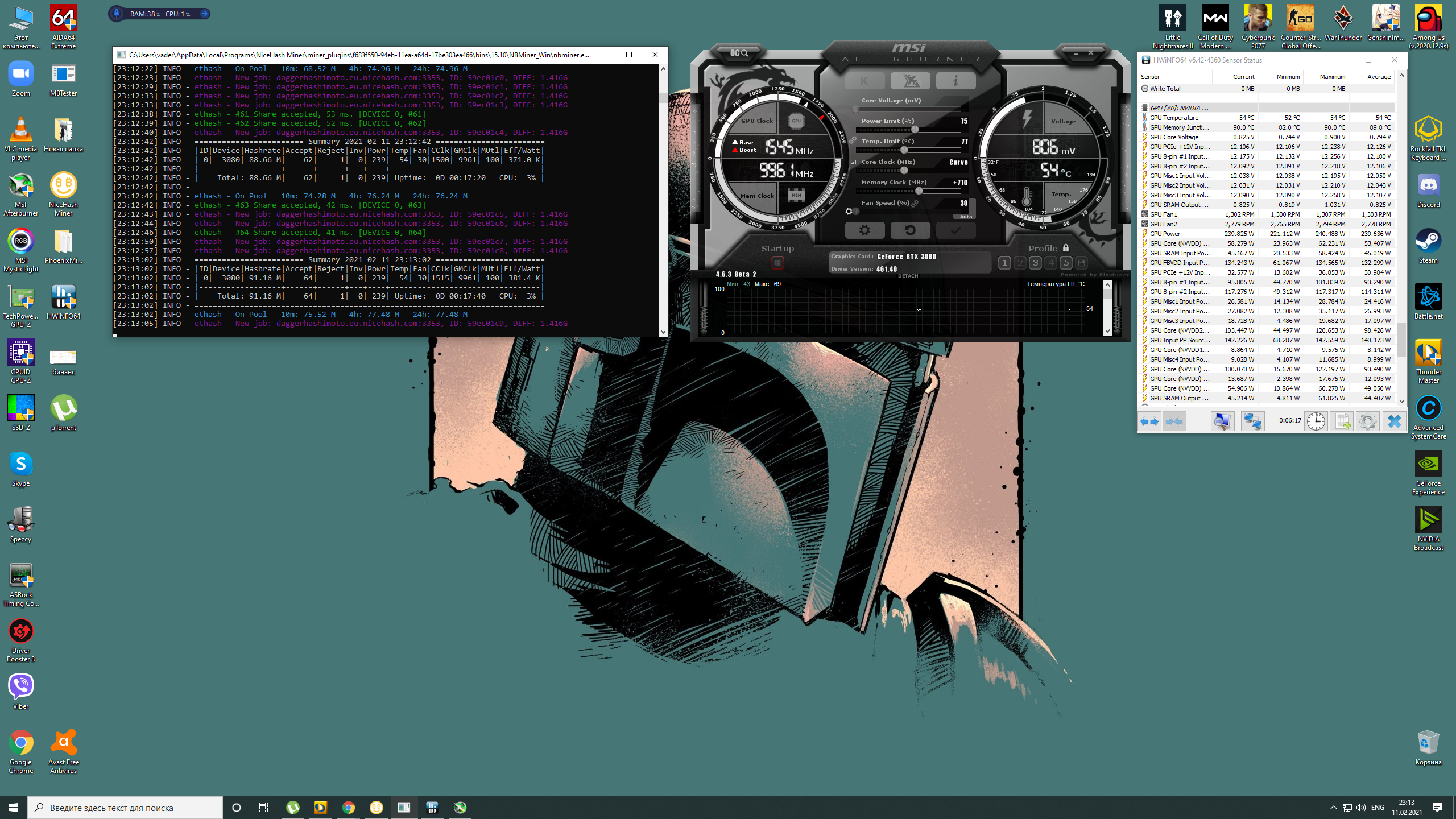This screenshot has height=819, width=1456.
Task: Toggle Apply at Windows Startup button
Action: coord(777,263)
